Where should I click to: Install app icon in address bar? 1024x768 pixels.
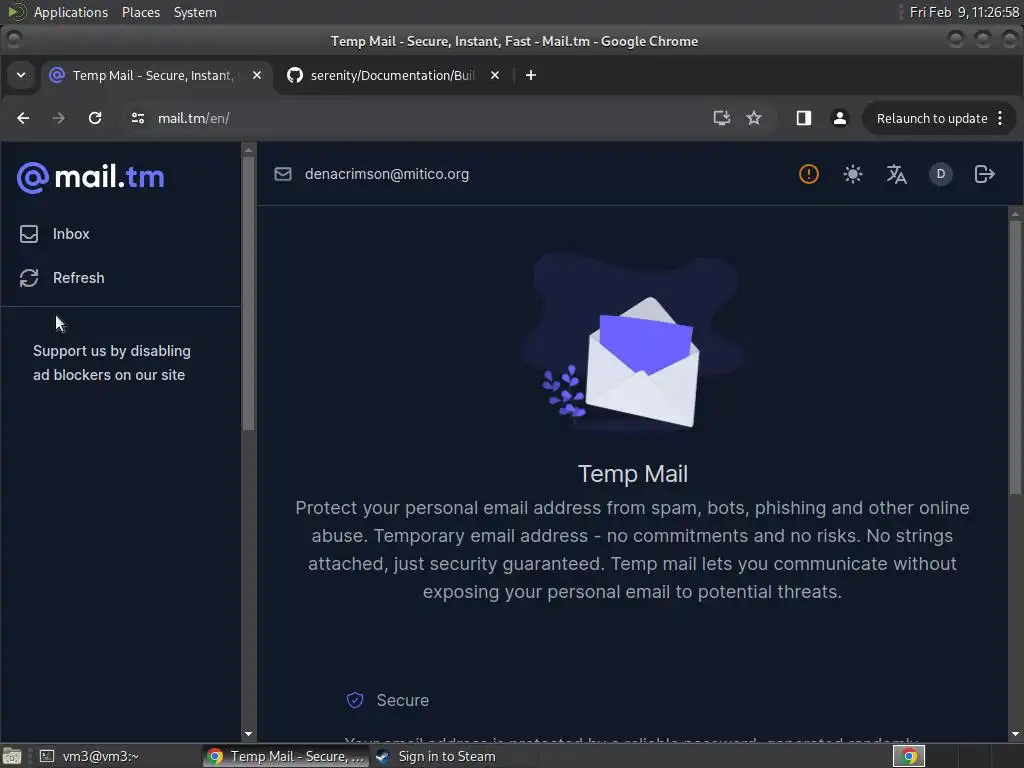[x=721, y=118]
